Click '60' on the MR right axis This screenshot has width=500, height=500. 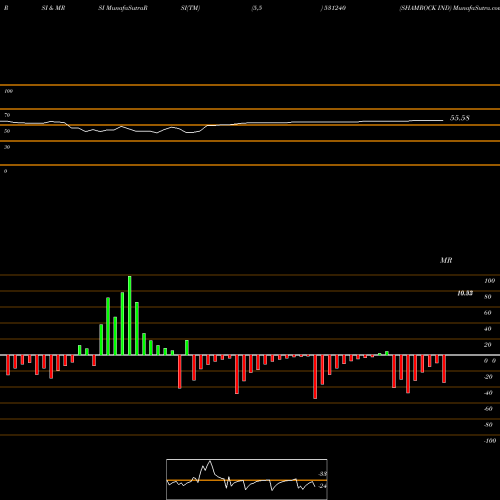(x=488, y=313)
